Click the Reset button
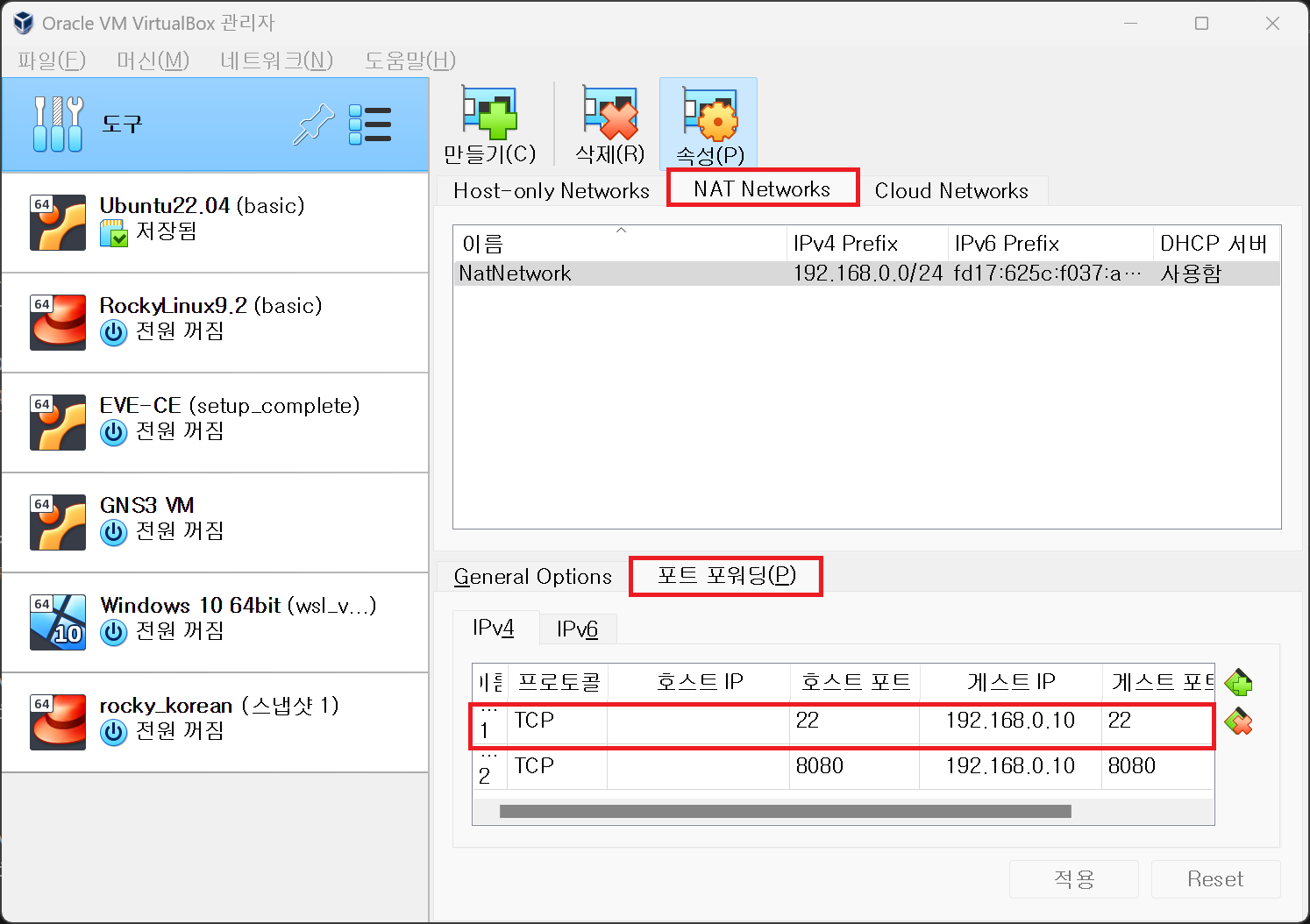The height and width of the screenshot is (924, 1310). coord(1215,878)
